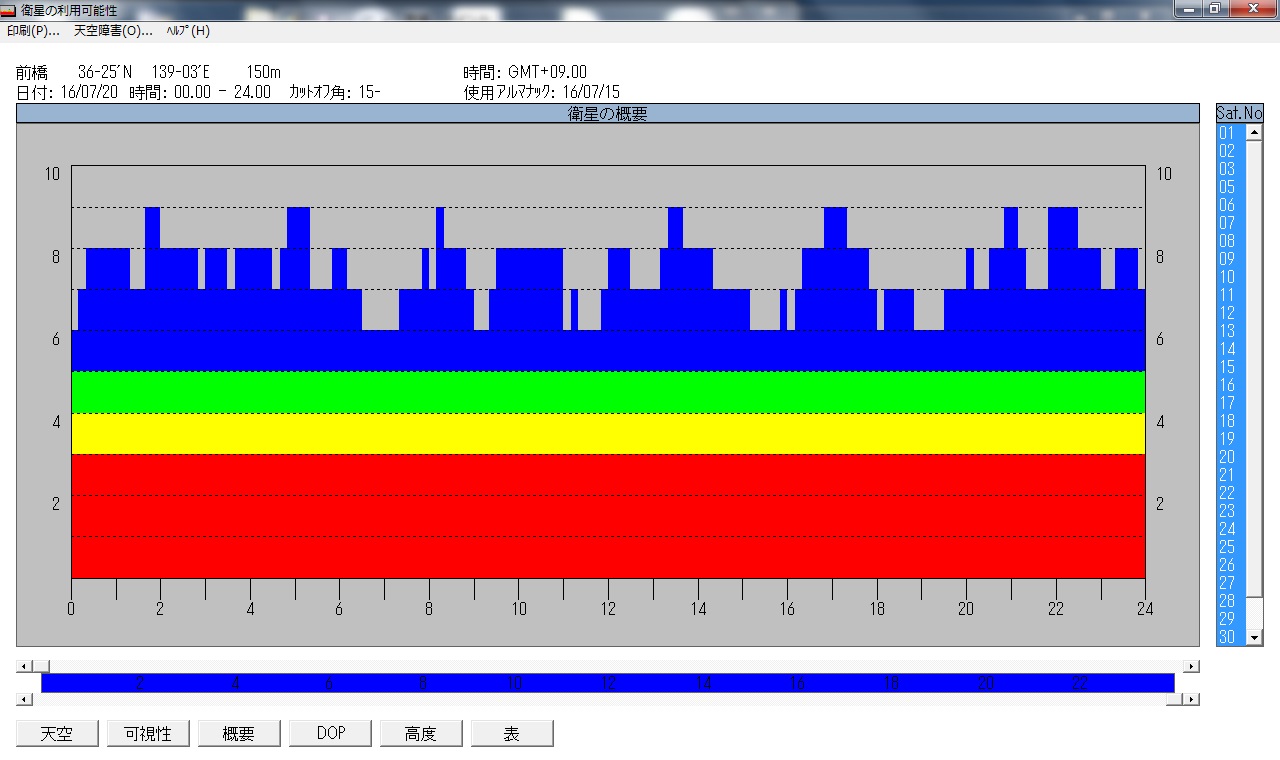
Task: Click the blue time range slider bar
Action: click(607, 683)
